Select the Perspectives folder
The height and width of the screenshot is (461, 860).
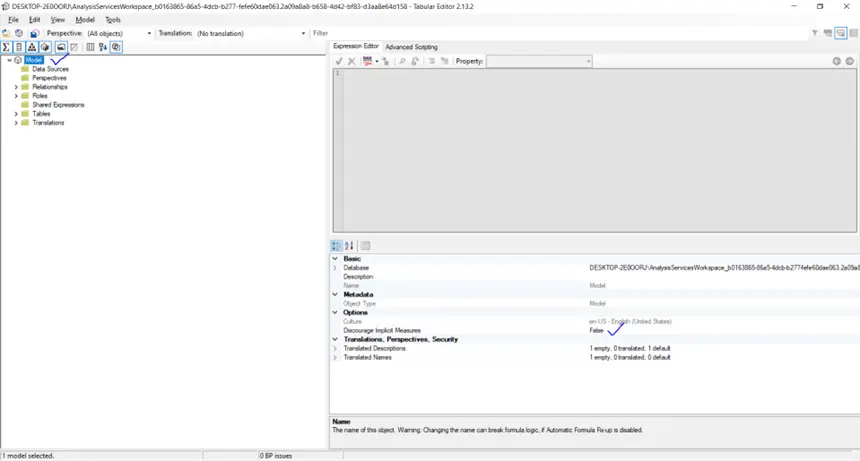(x=49, y=78)
